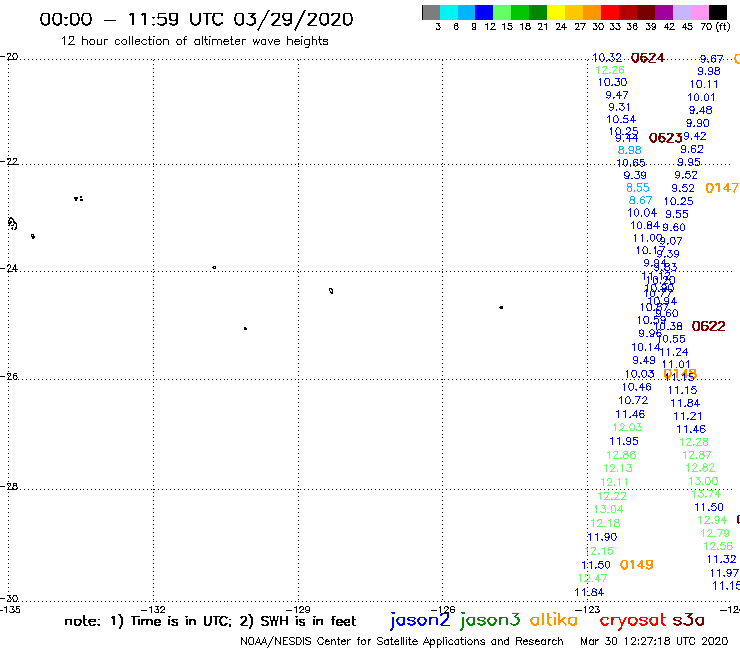The width and height of the screenshot is (740, 650).
Task: Click the black swatch ending the legend
Action: 718,13
